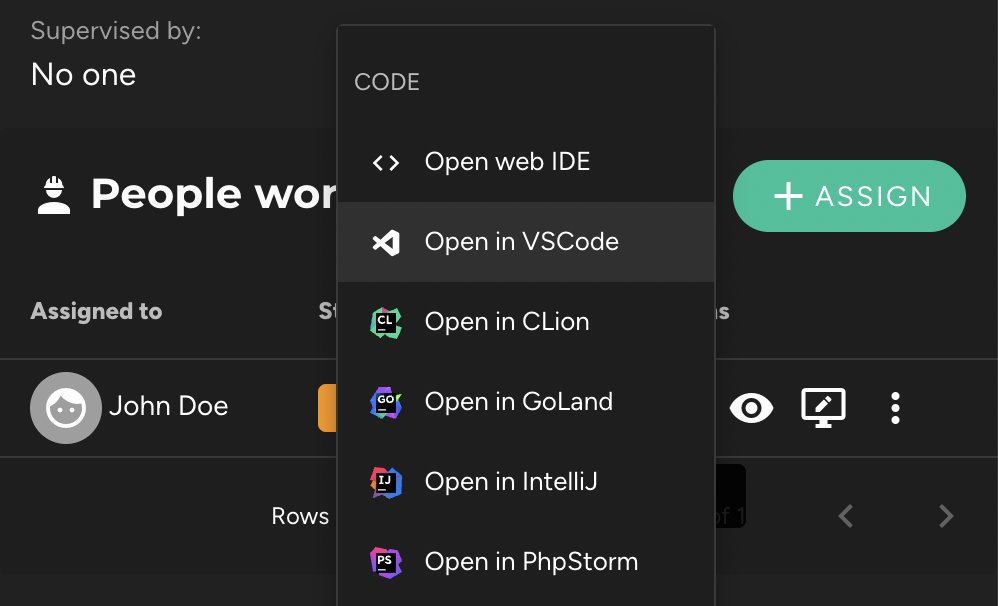Click John Doe's avatar image
The image size is (998, 606).
pos(66,407)
